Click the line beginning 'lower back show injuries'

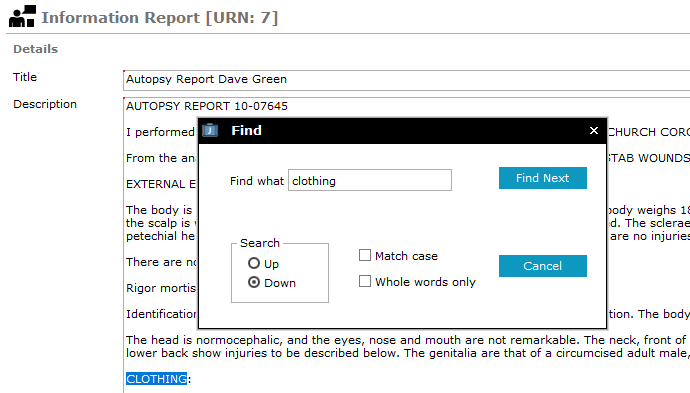pos(407,353)
